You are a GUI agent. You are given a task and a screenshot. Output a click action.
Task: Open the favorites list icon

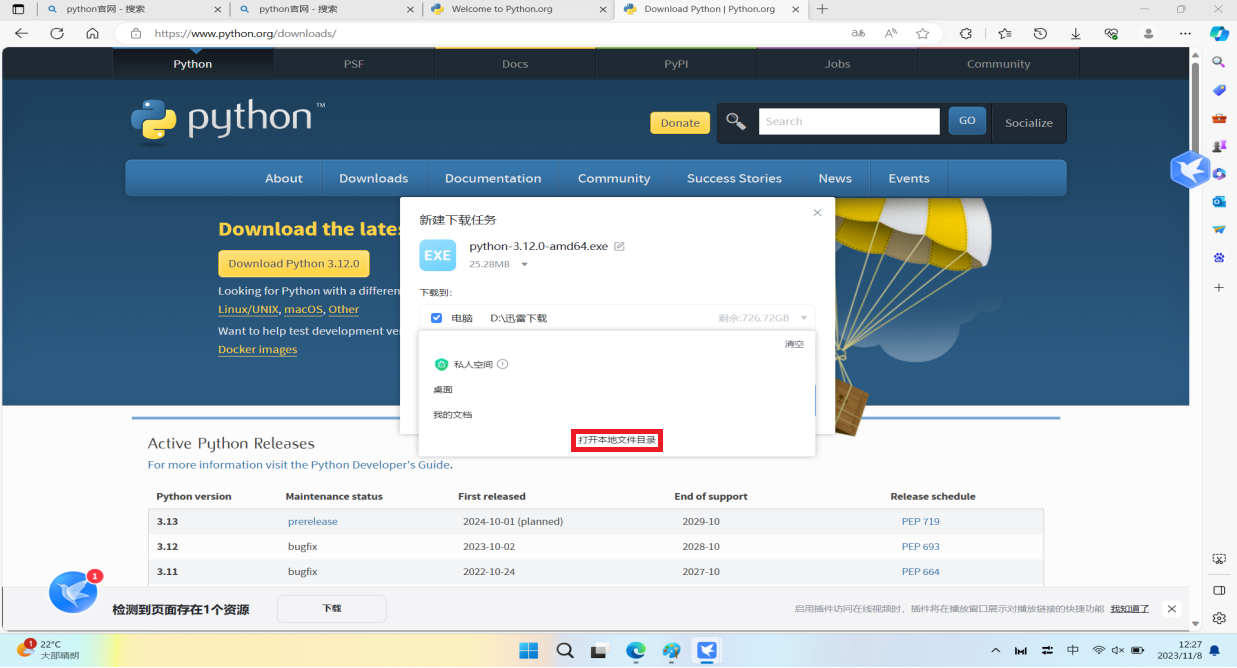1004,33
